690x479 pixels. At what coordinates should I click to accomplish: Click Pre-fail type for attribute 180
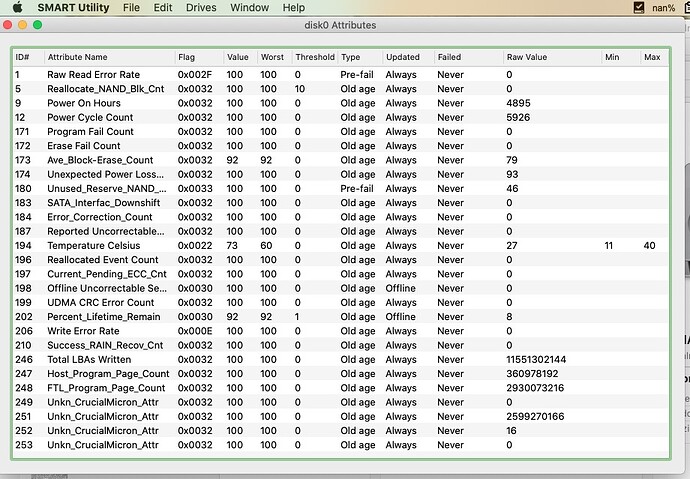coord(357,189)
